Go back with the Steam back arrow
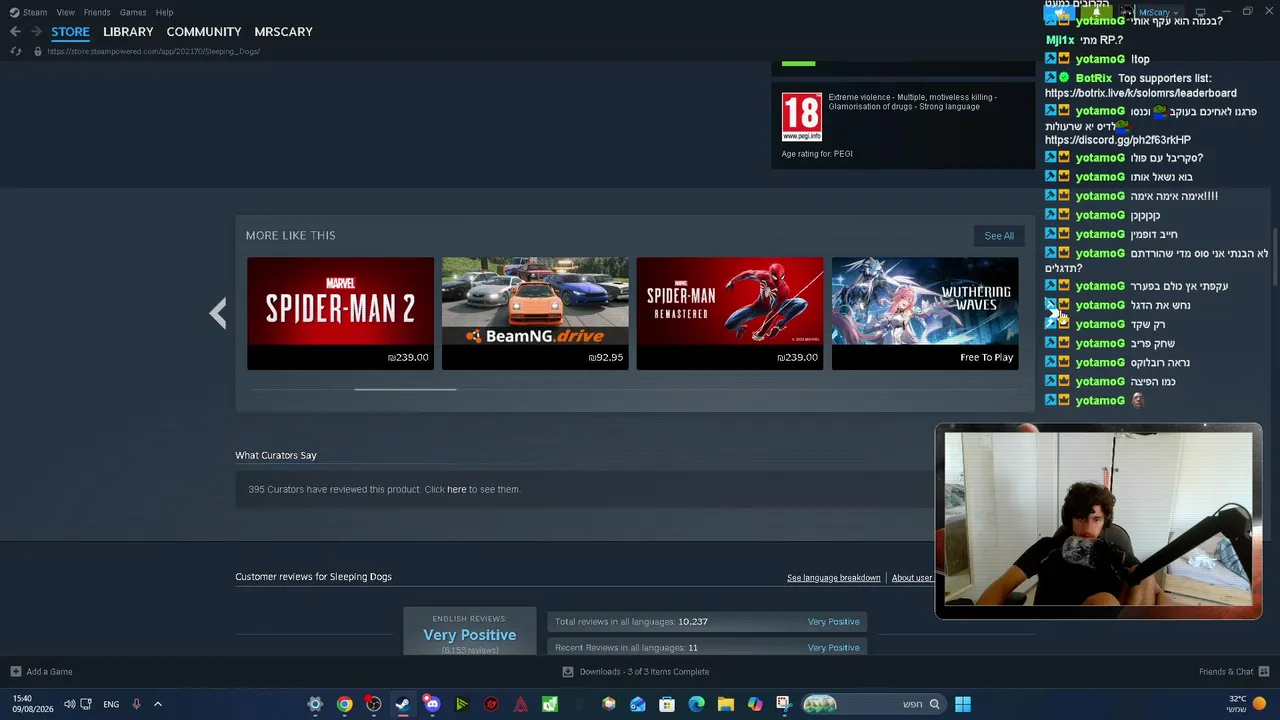 [x=15, y=32]
